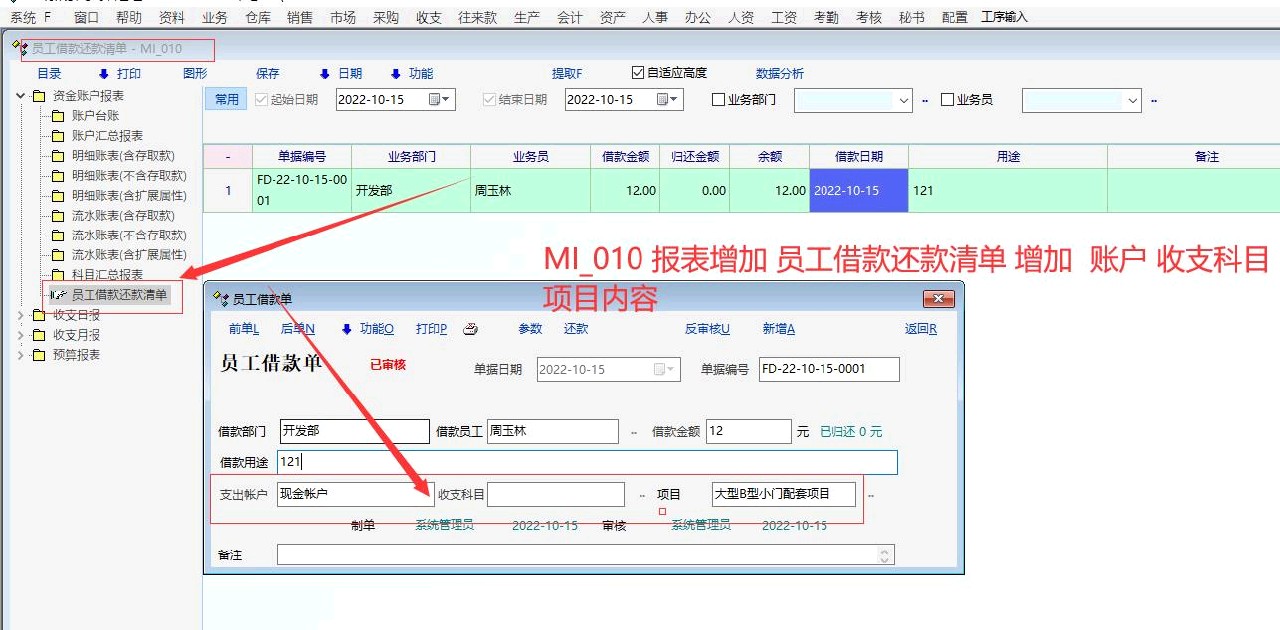
Task: Enable the 业务员 filter checkbox
Action: click(x=947, y=100)
